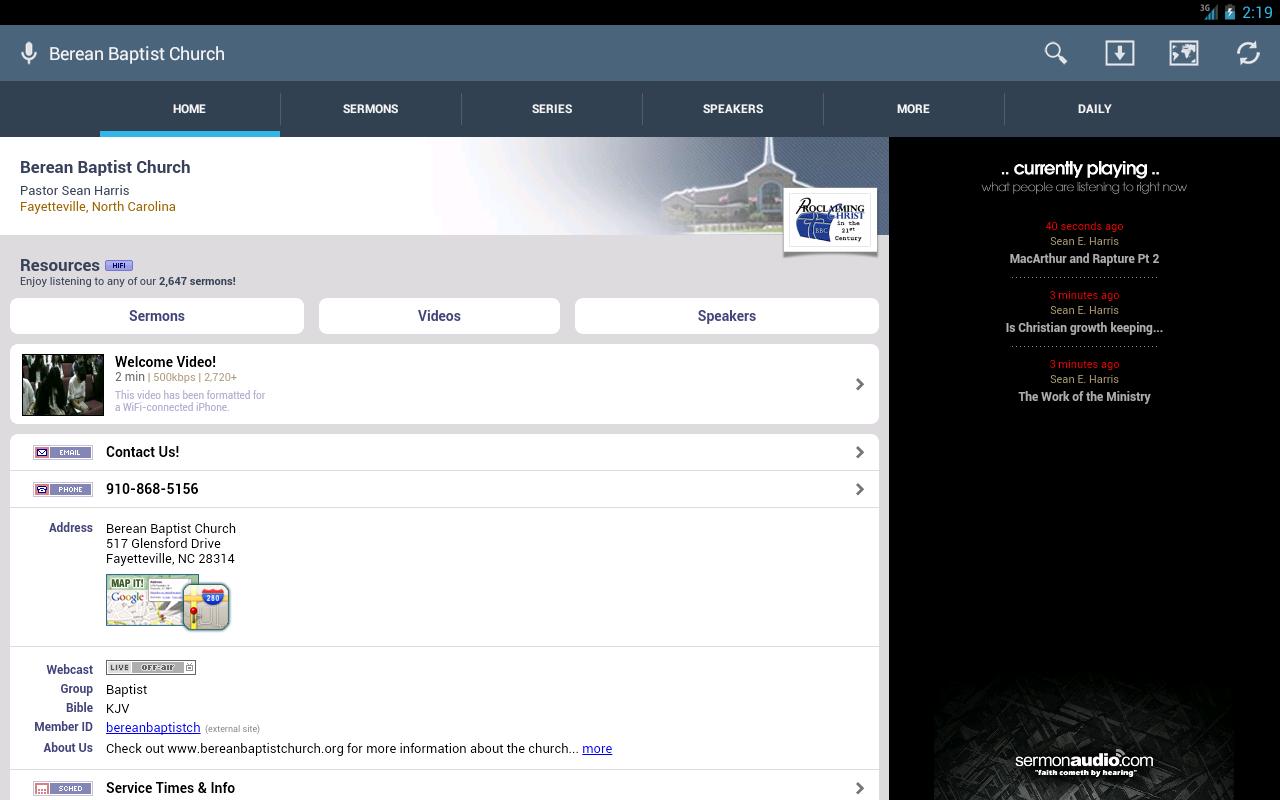Tap the currently playing heading
The image size is (1280, 800).
tap(1081, 169)
